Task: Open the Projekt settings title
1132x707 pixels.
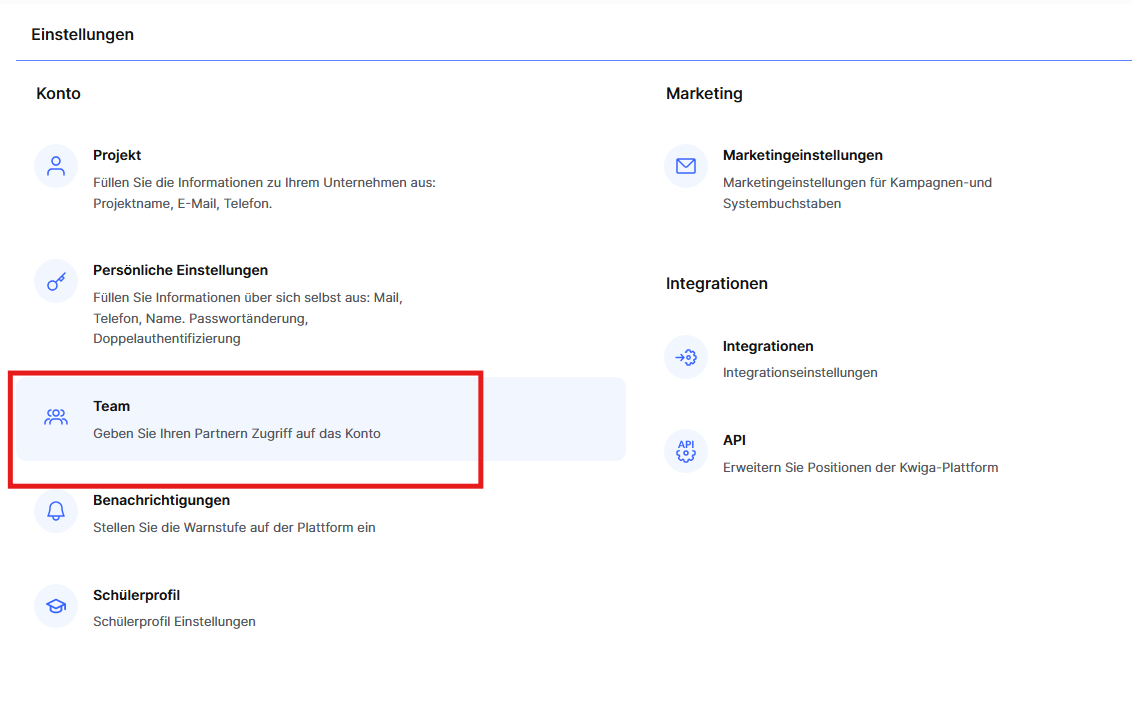Action: point(117,155)
